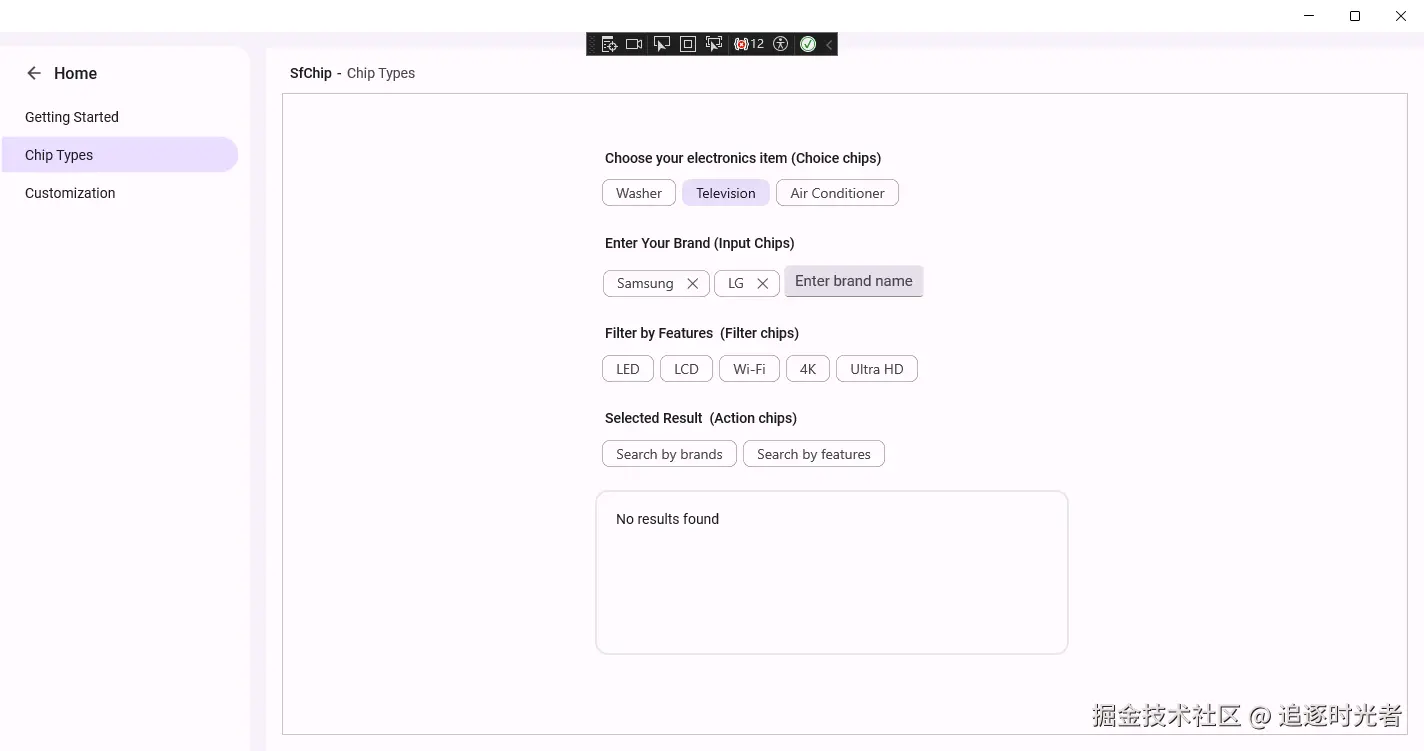1424x751 pixels.
Task: Toggle display layout adorners square icon
Action: pyautogui.click(x=687, y=44)
